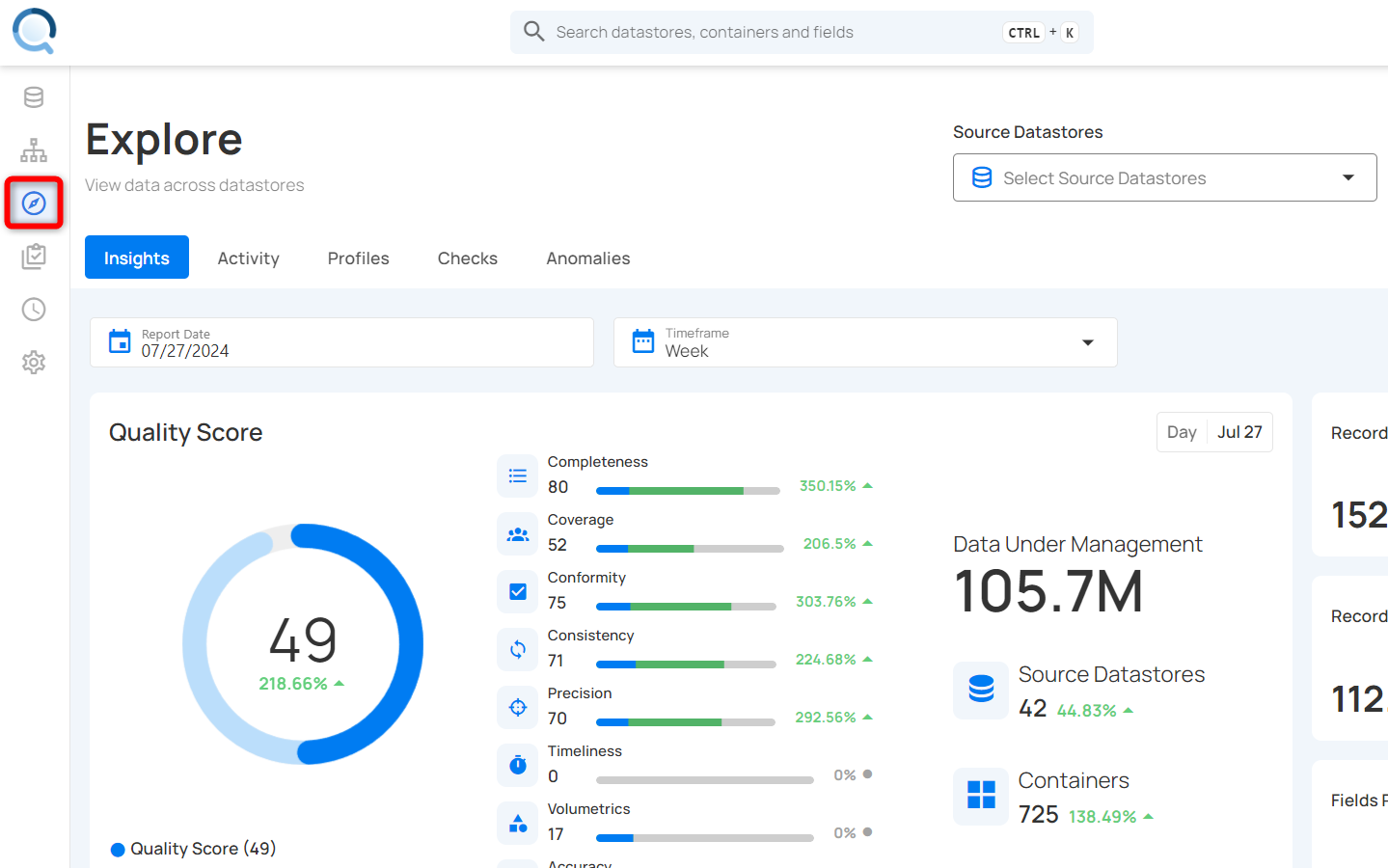
Task: Click the Volumetrics shapes icon
Action: pos(518,823)
